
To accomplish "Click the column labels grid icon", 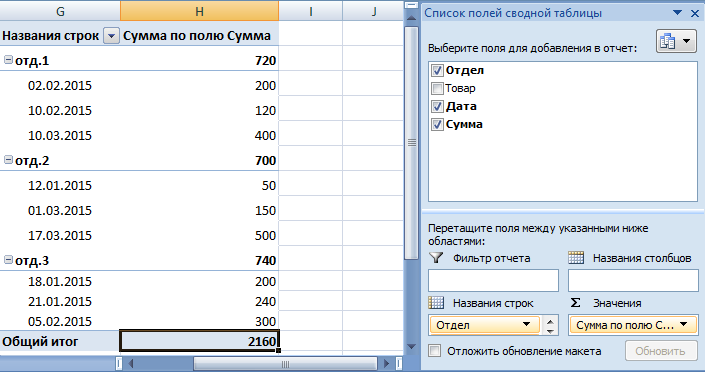I will [x=576, y=258].
